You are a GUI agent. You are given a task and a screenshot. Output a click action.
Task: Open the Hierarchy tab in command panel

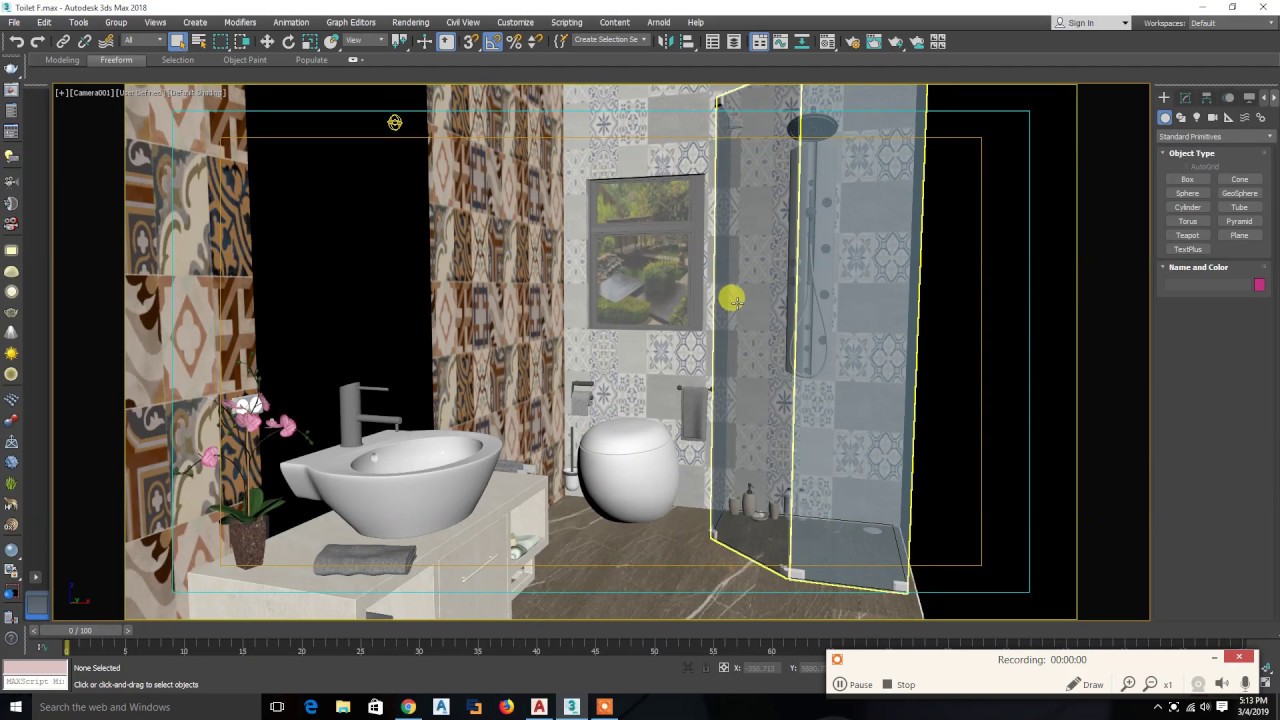[x=1207, y=97]
